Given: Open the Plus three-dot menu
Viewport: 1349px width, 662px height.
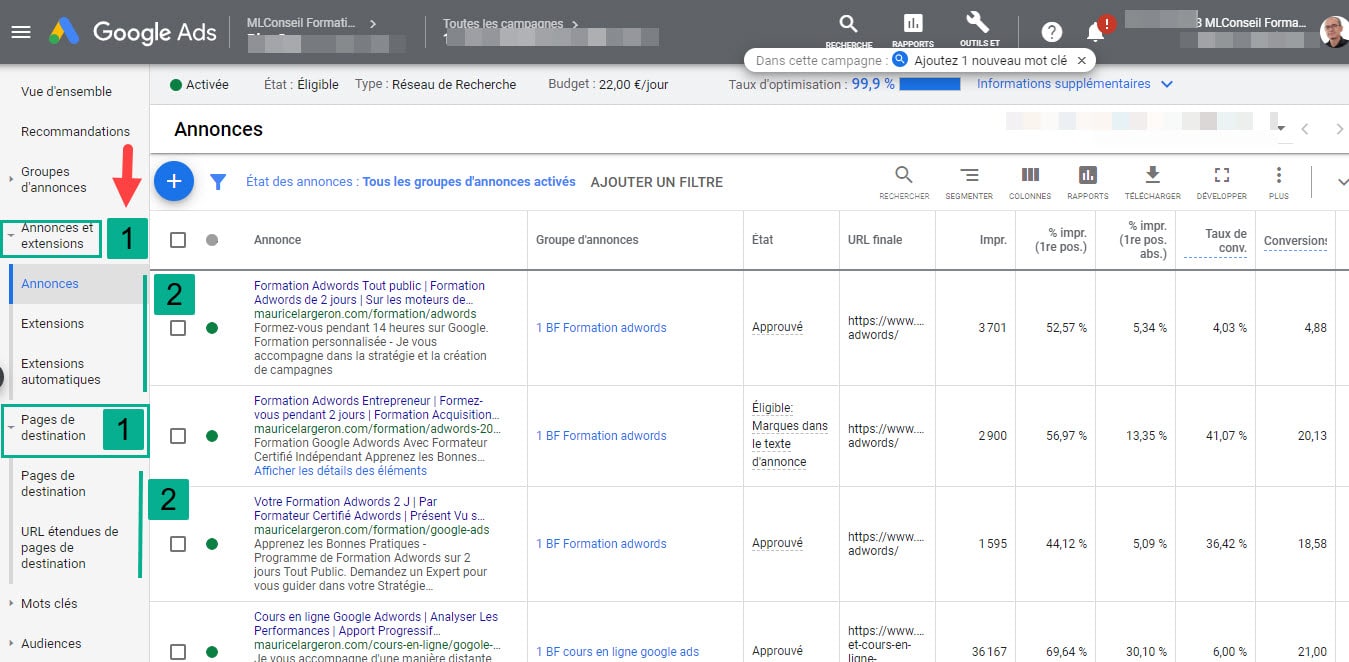Looking at the screenshot, I should 1278,182.
